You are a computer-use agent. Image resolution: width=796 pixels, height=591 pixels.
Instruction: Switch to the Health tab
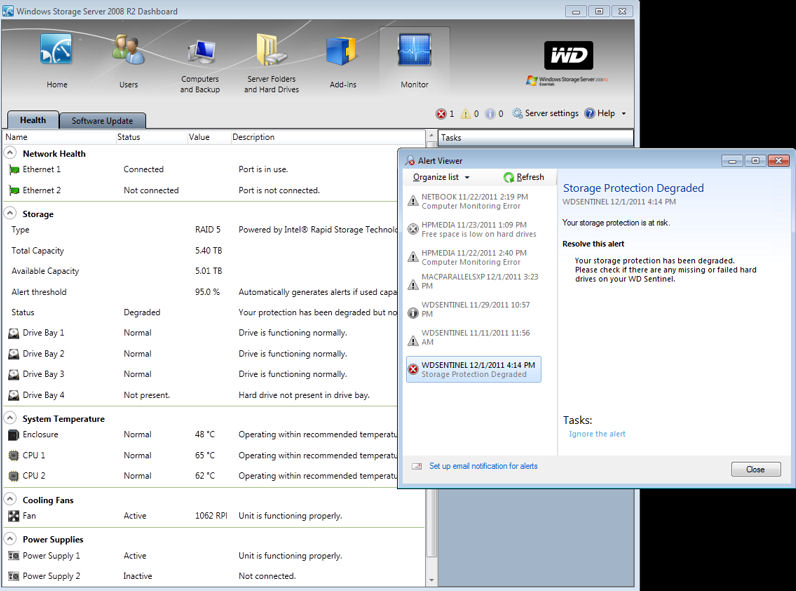click(x=33, y=120)
